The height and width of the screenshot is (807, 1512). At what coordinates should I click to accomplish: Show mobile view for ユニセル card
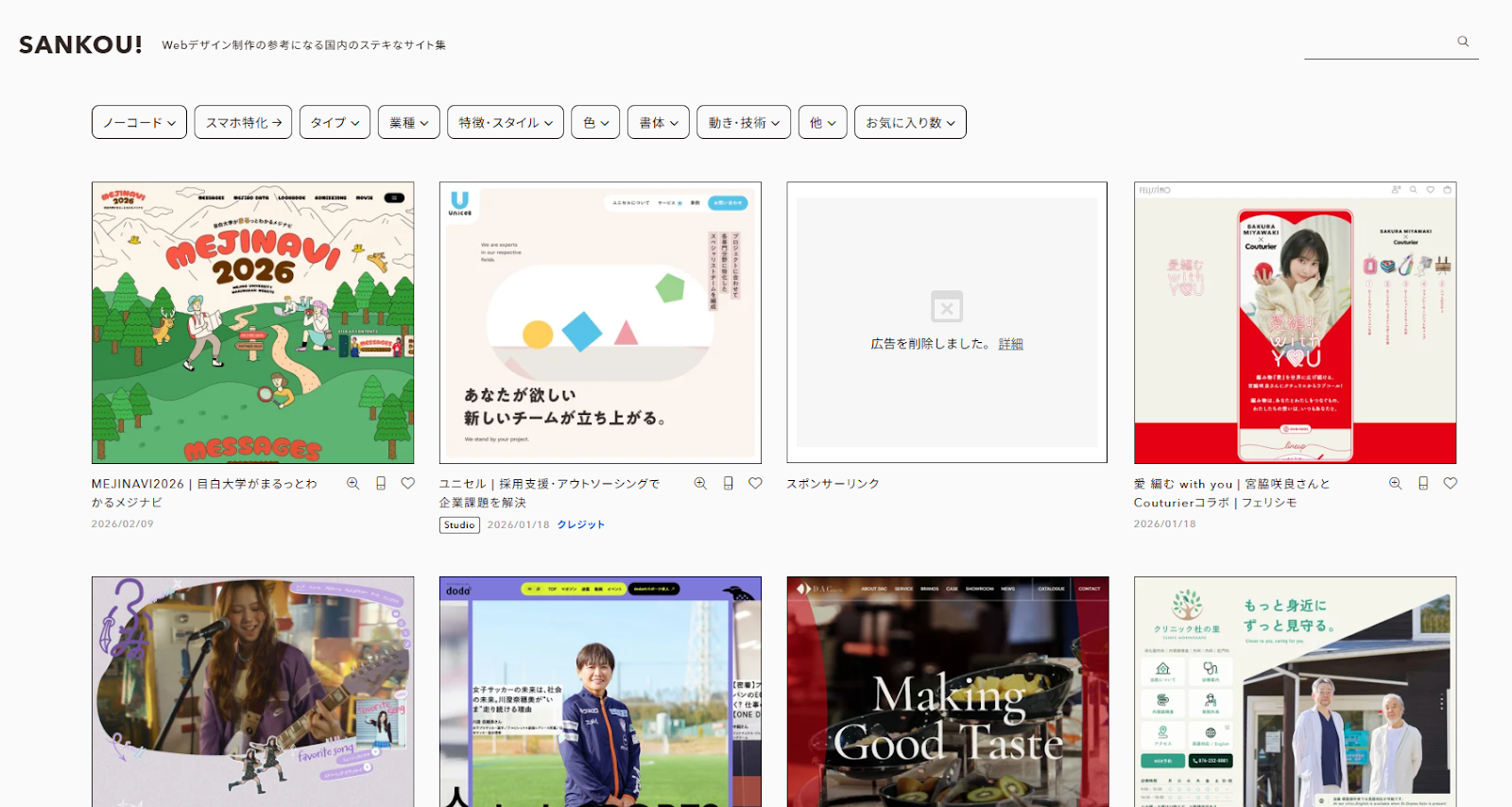pyautogui.click(x=728, y=483)
